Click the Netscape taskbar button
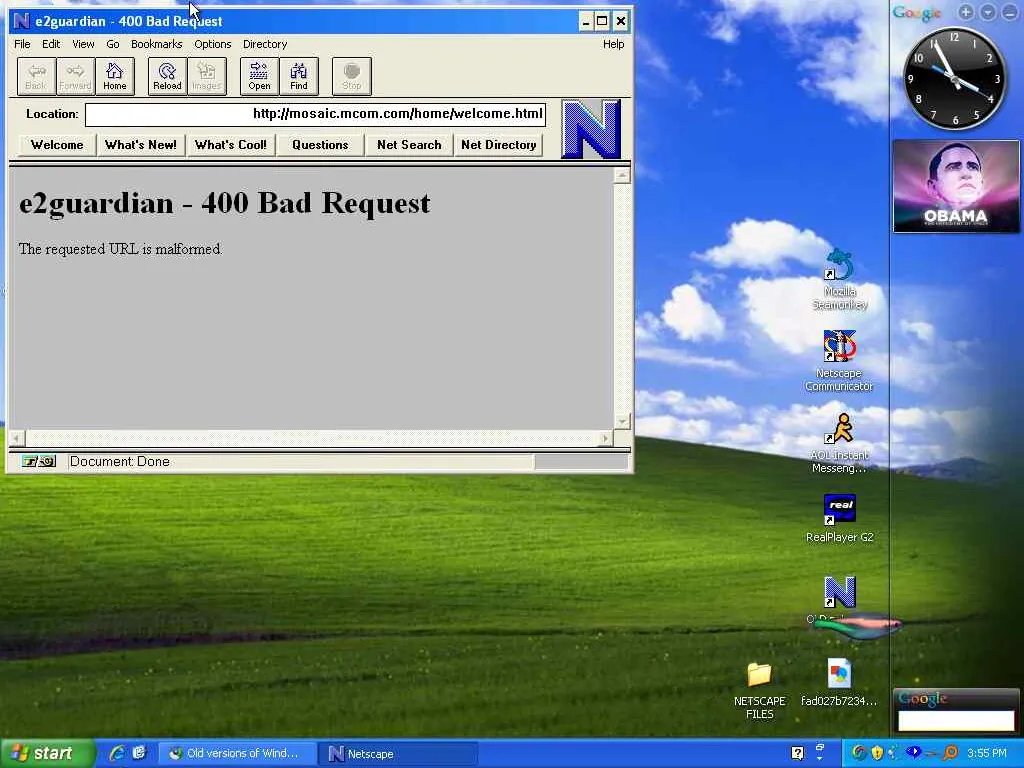 398,754
